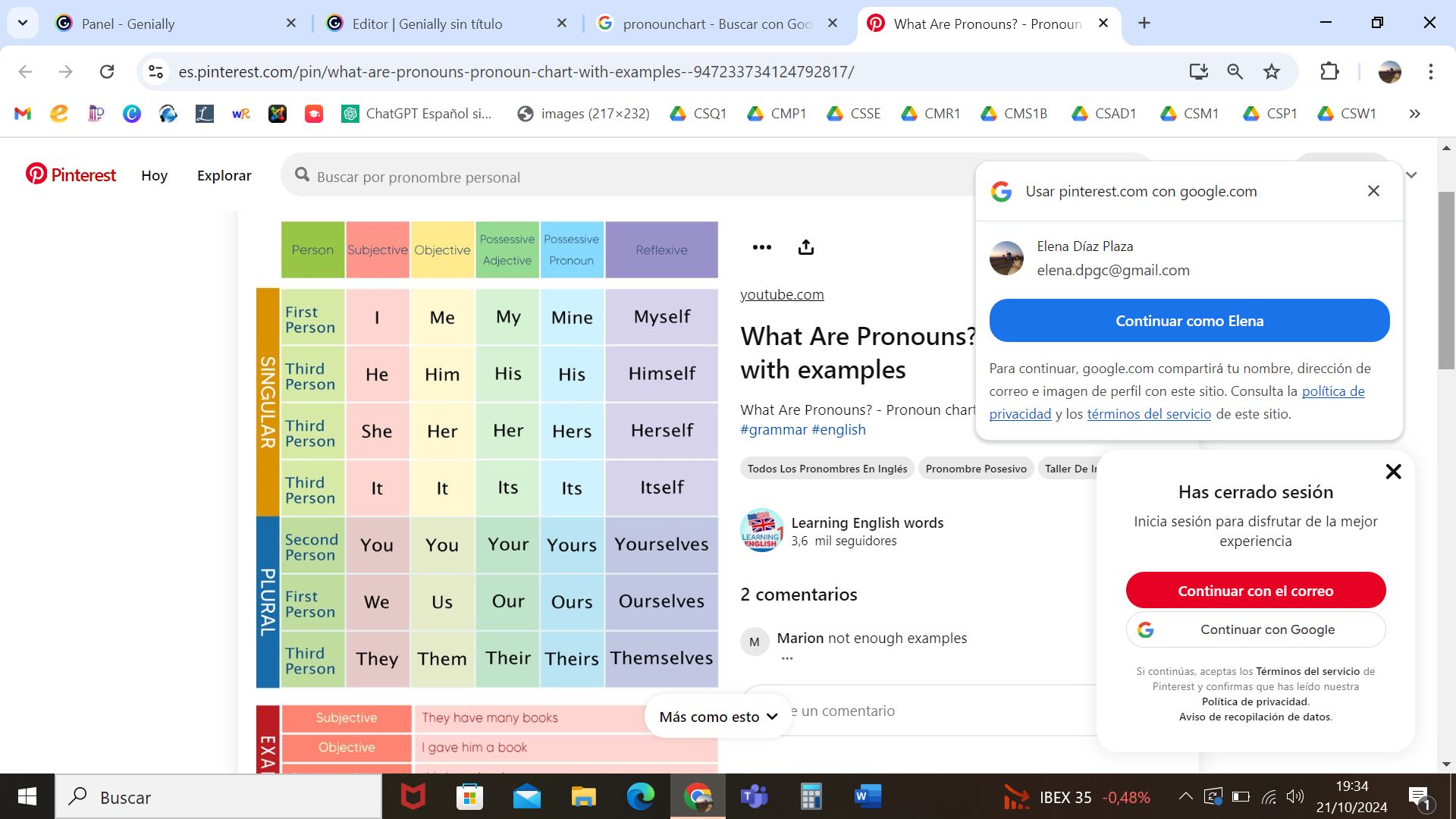
Task: Click the Pinterest search input field
Action: point(637,177)
